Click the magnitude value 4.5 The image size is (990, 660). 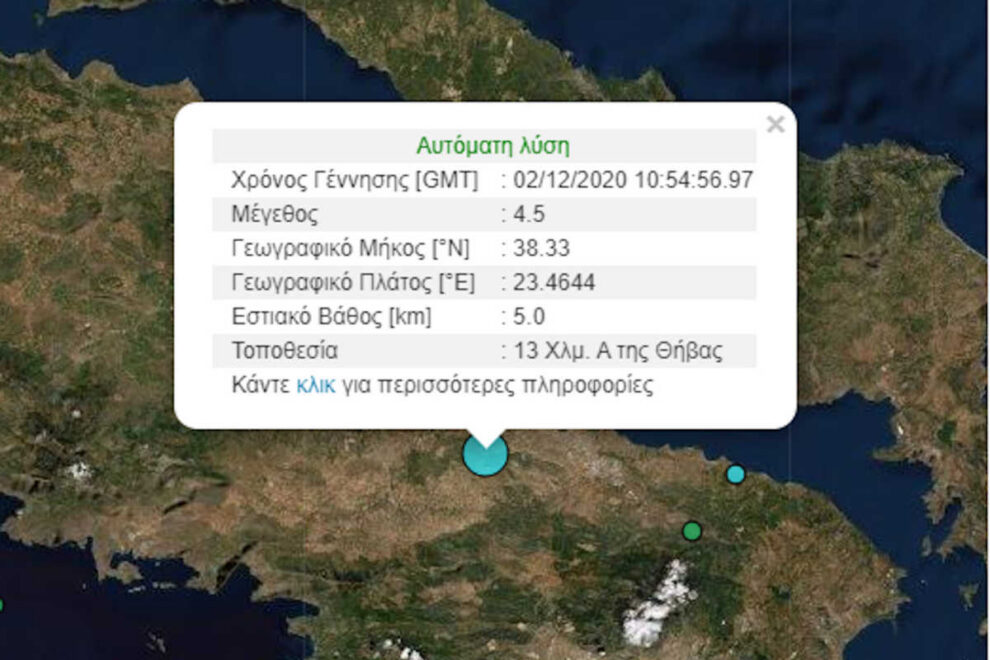(x=529, y=214)
